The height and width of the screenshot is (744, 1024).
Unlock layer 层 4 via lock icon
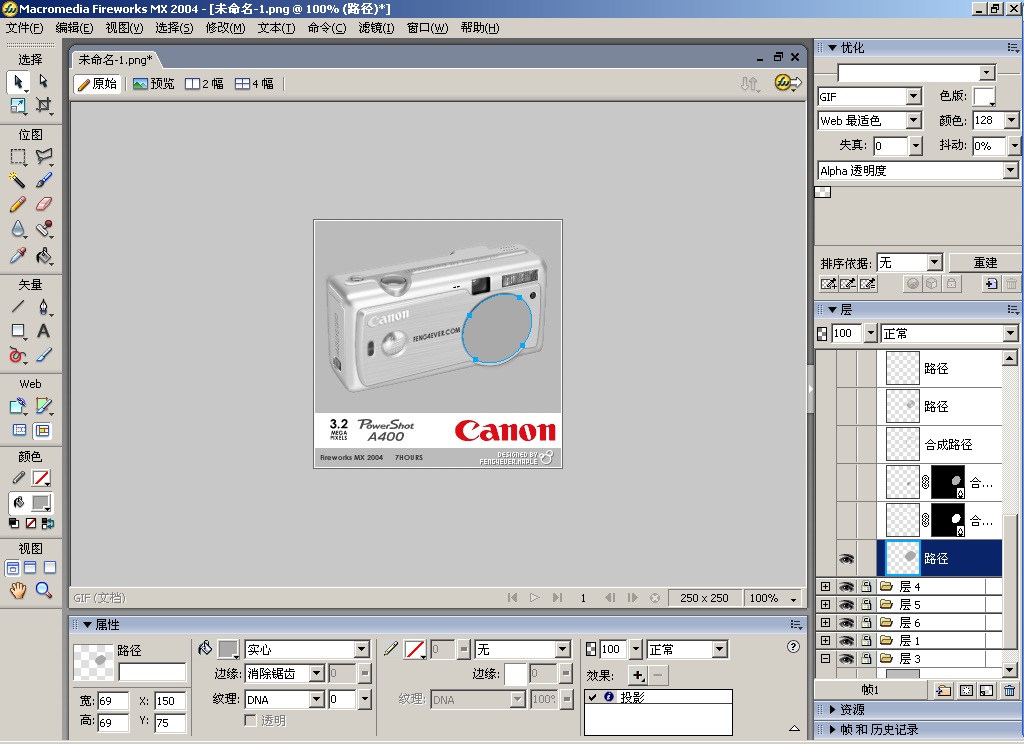coord(866,587)
